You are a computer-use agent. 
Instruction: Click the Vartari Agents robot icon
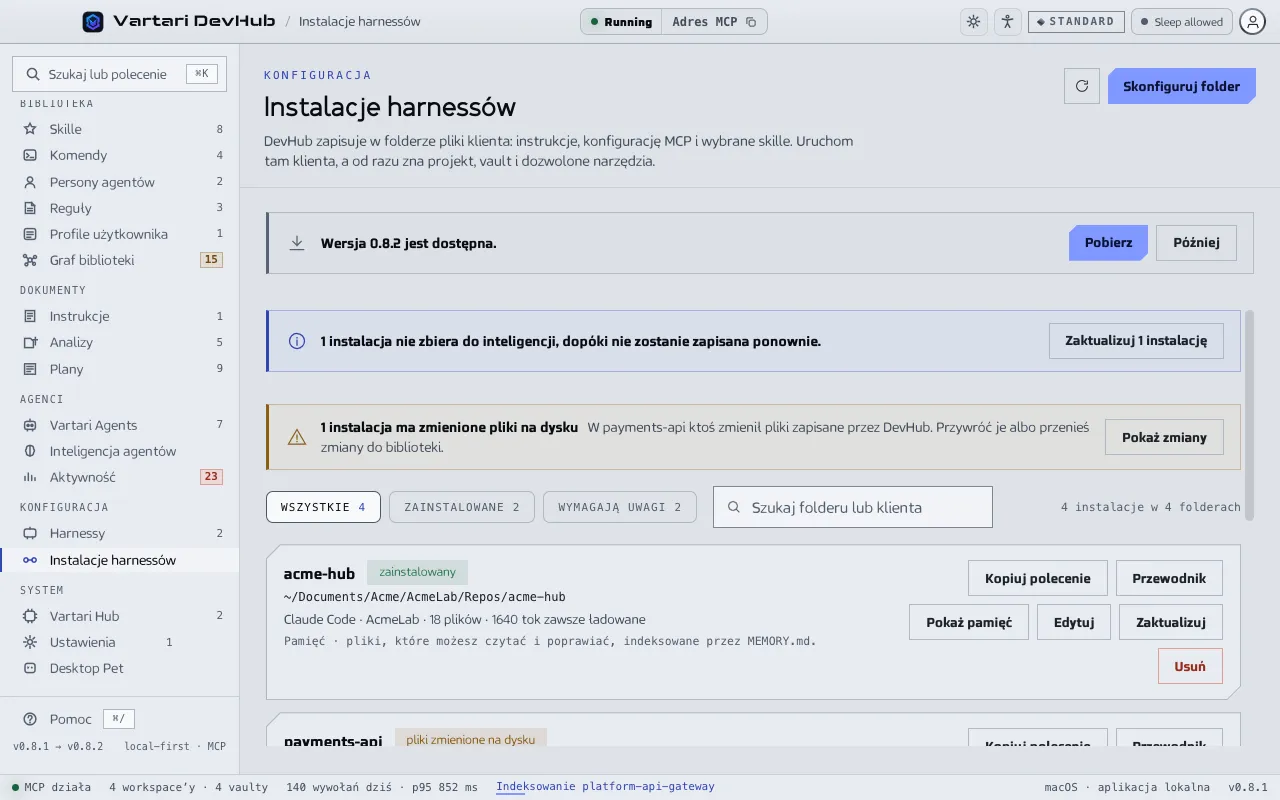[30, 425]
